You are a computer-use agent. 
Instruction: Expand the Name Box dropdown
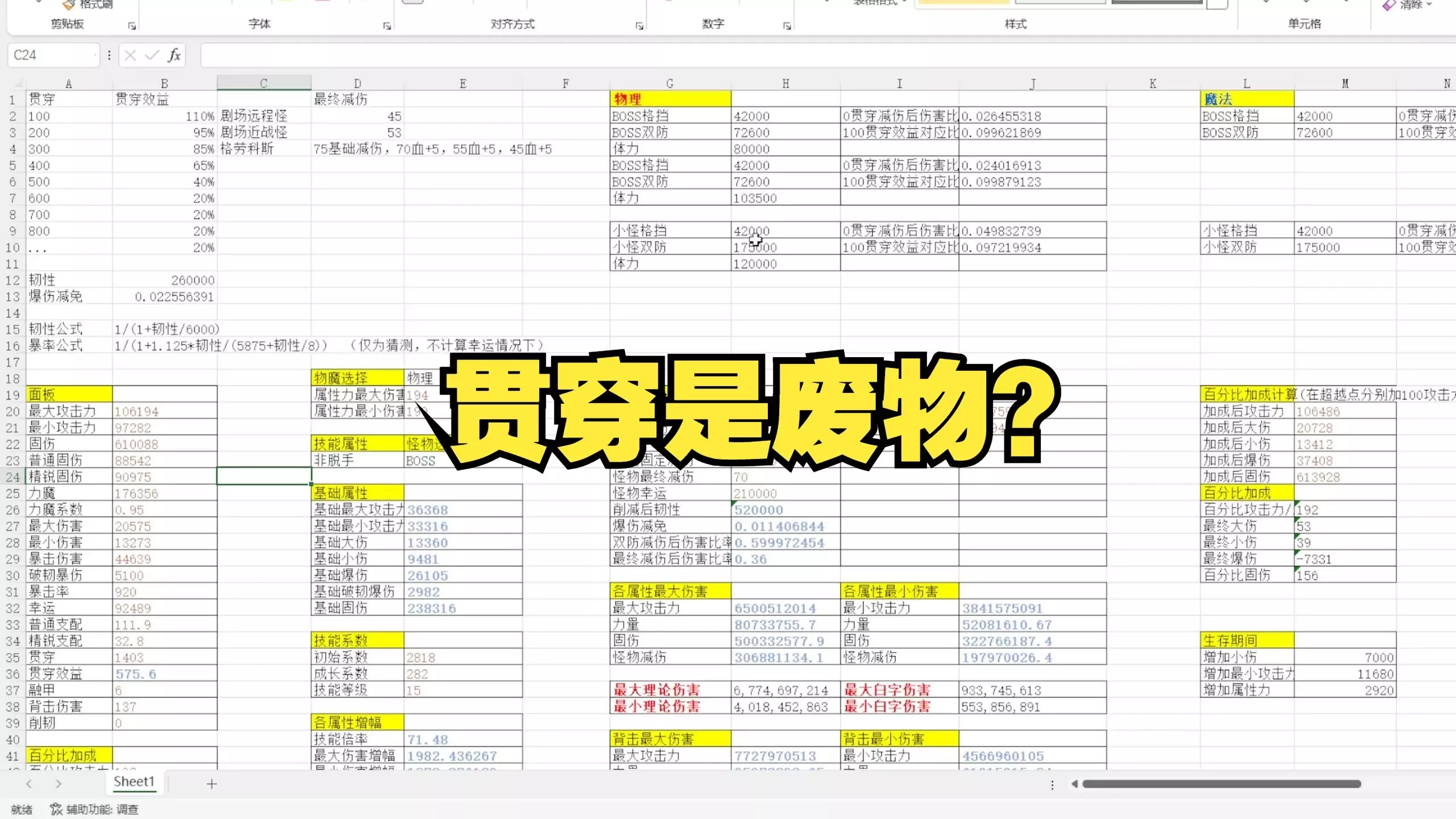[94, 55]
